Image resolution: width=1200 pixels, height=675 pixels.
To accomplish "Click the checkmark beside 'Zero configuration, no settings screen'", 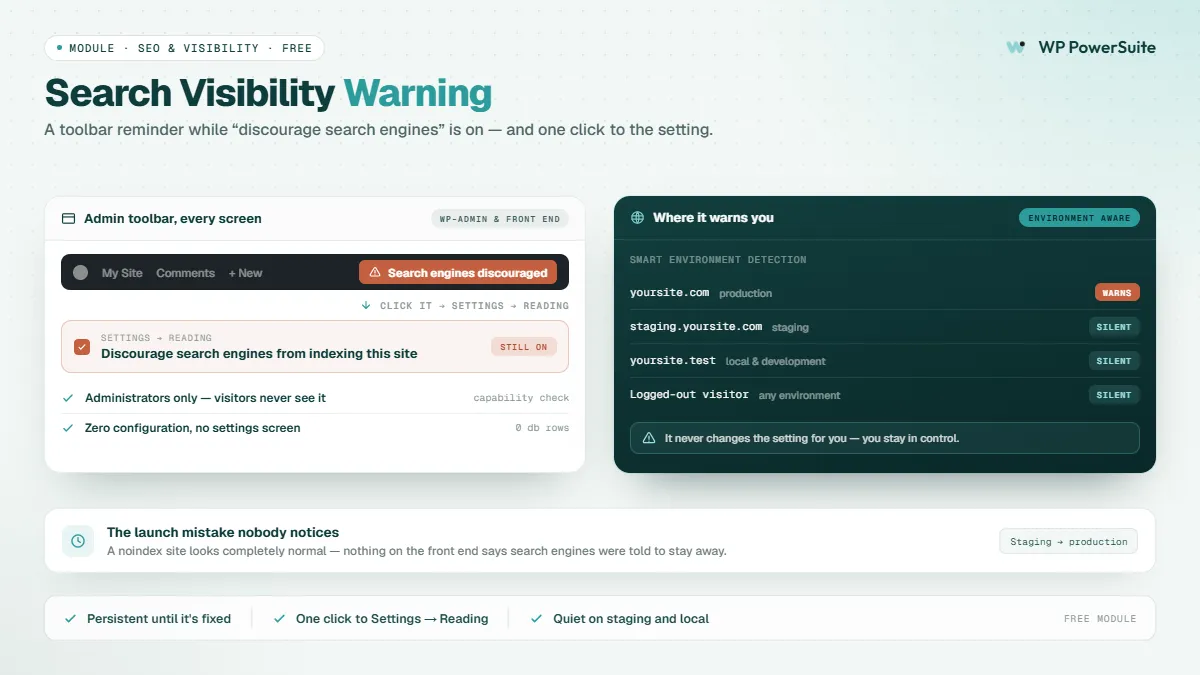I will click(x=68, y=428).
